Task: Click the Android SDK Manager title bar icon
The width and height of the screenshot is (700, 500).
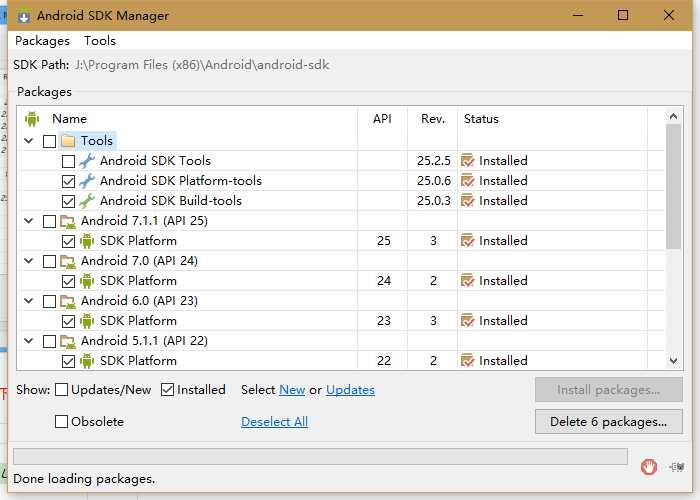Action: pos(24,16)
